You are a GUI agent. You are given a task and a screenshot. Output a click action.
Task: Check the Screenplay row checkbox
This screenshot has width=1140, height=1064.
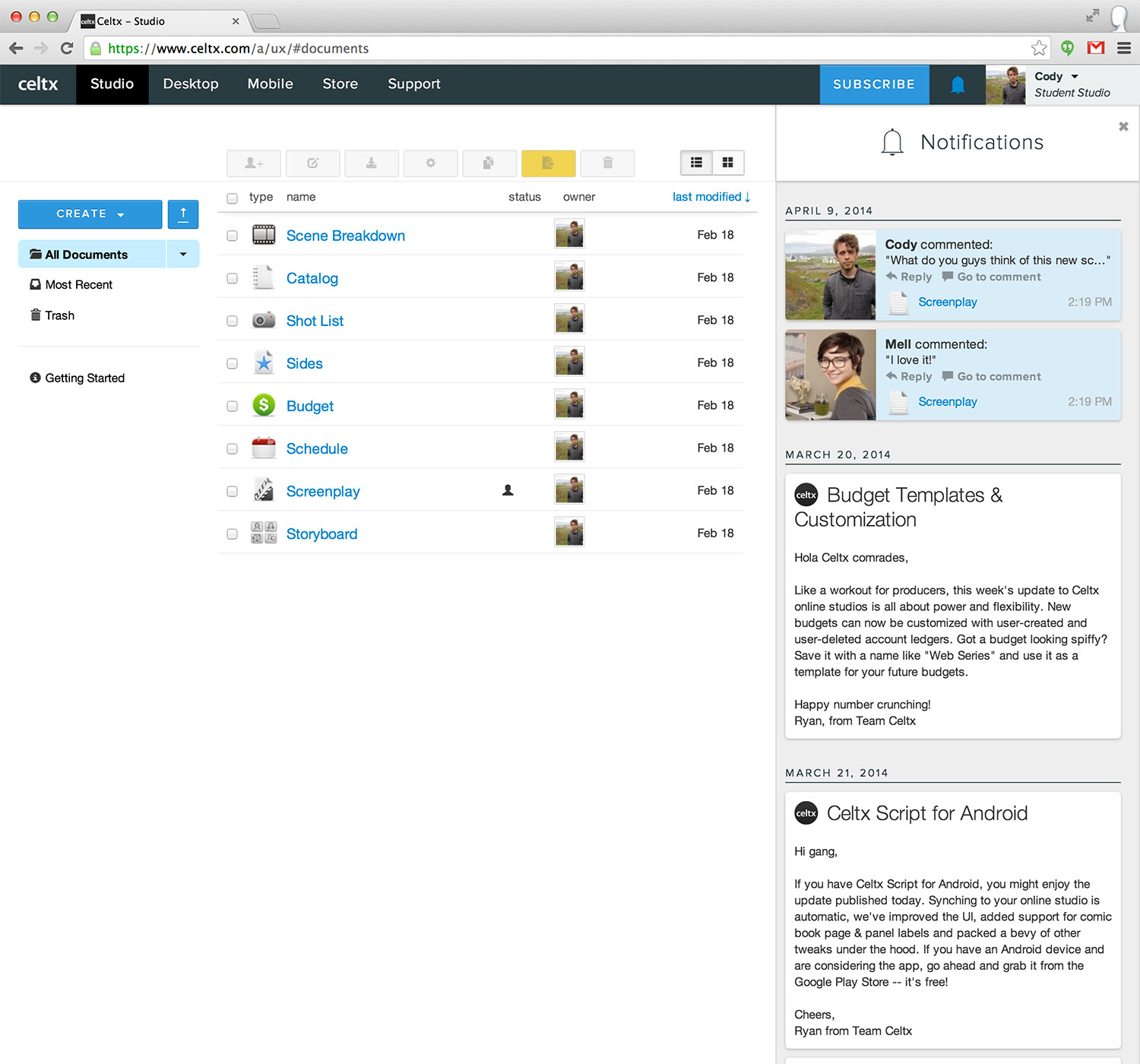click(x=232, y=491)
